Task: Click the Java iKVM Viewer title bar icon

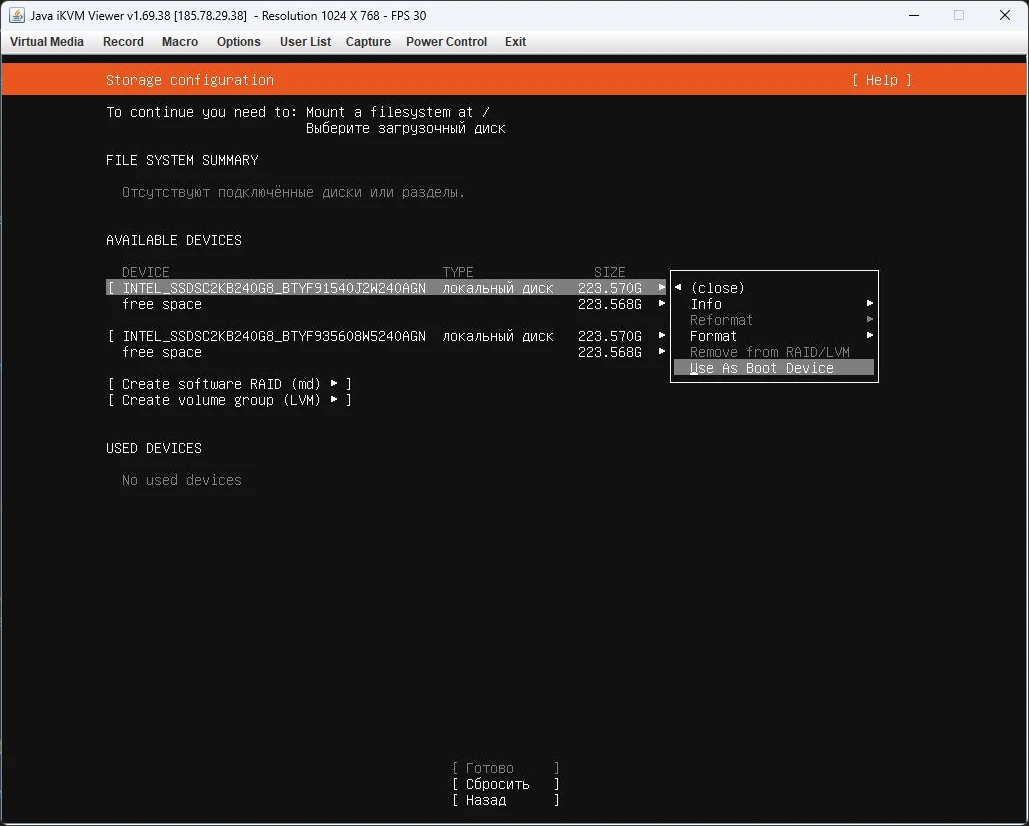Action: pyautogui.click(x=17, y=15)
